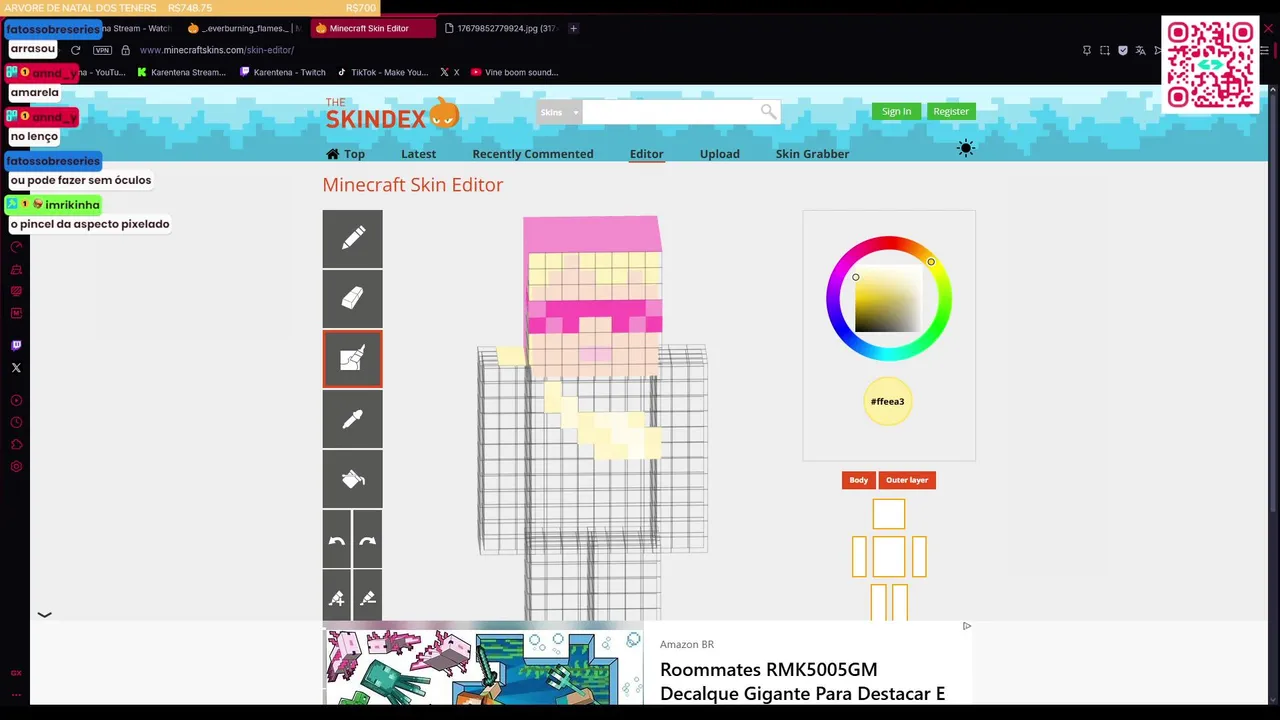
Task: Click the #ffeea3 current color swatch
Action: (887, 401)
